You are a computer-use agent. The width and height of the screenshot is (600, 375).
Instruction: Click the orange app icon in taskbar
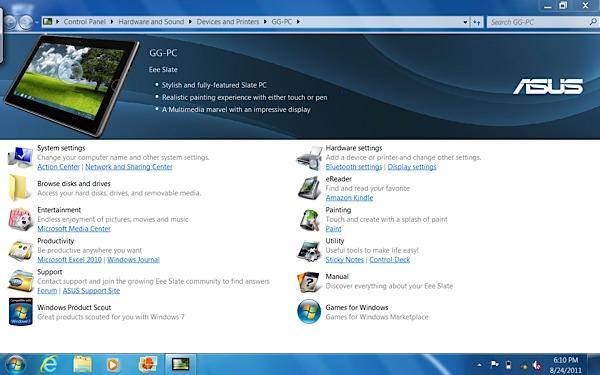tap(147, 364)
